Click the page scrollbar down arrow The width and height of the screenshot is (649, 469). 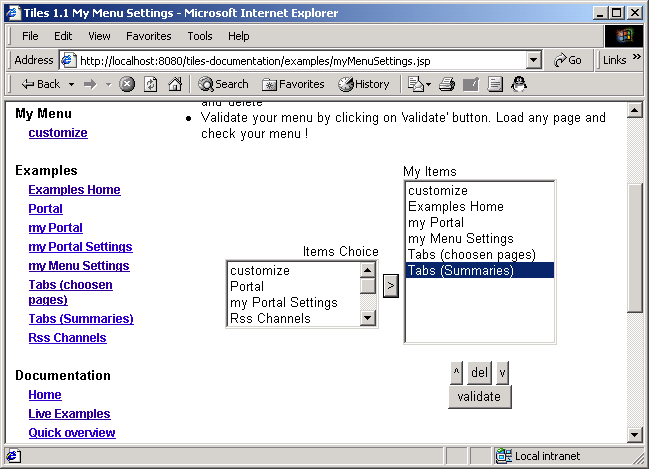[635, 435]
